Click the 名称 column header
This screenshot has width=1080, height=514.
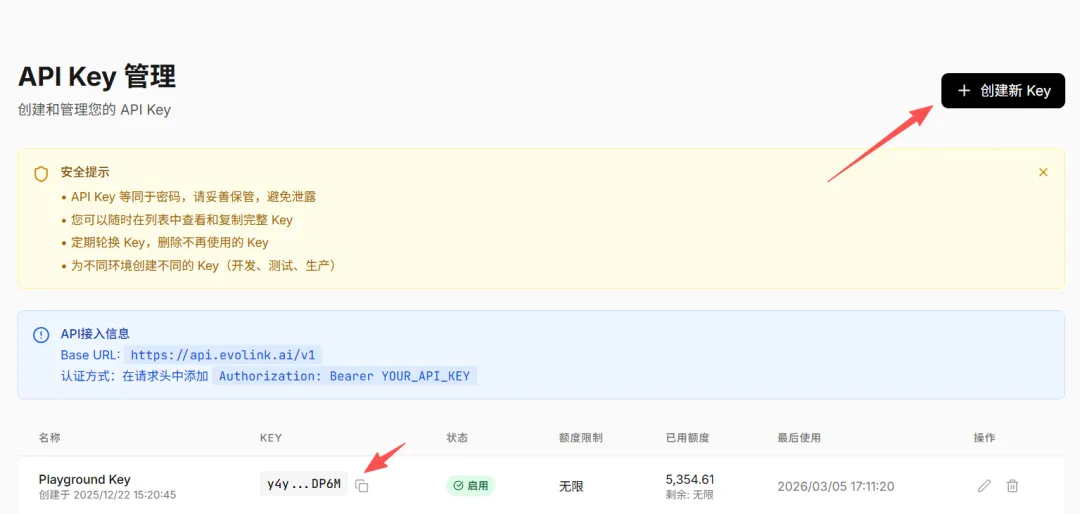point(50,438)
